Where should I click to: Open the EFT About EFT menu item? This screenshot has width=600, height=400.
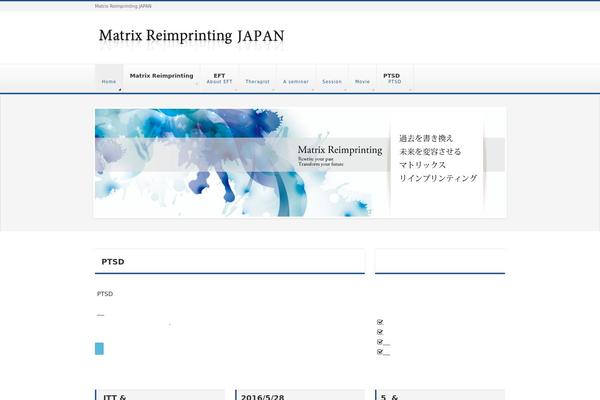tap(219, 78)
